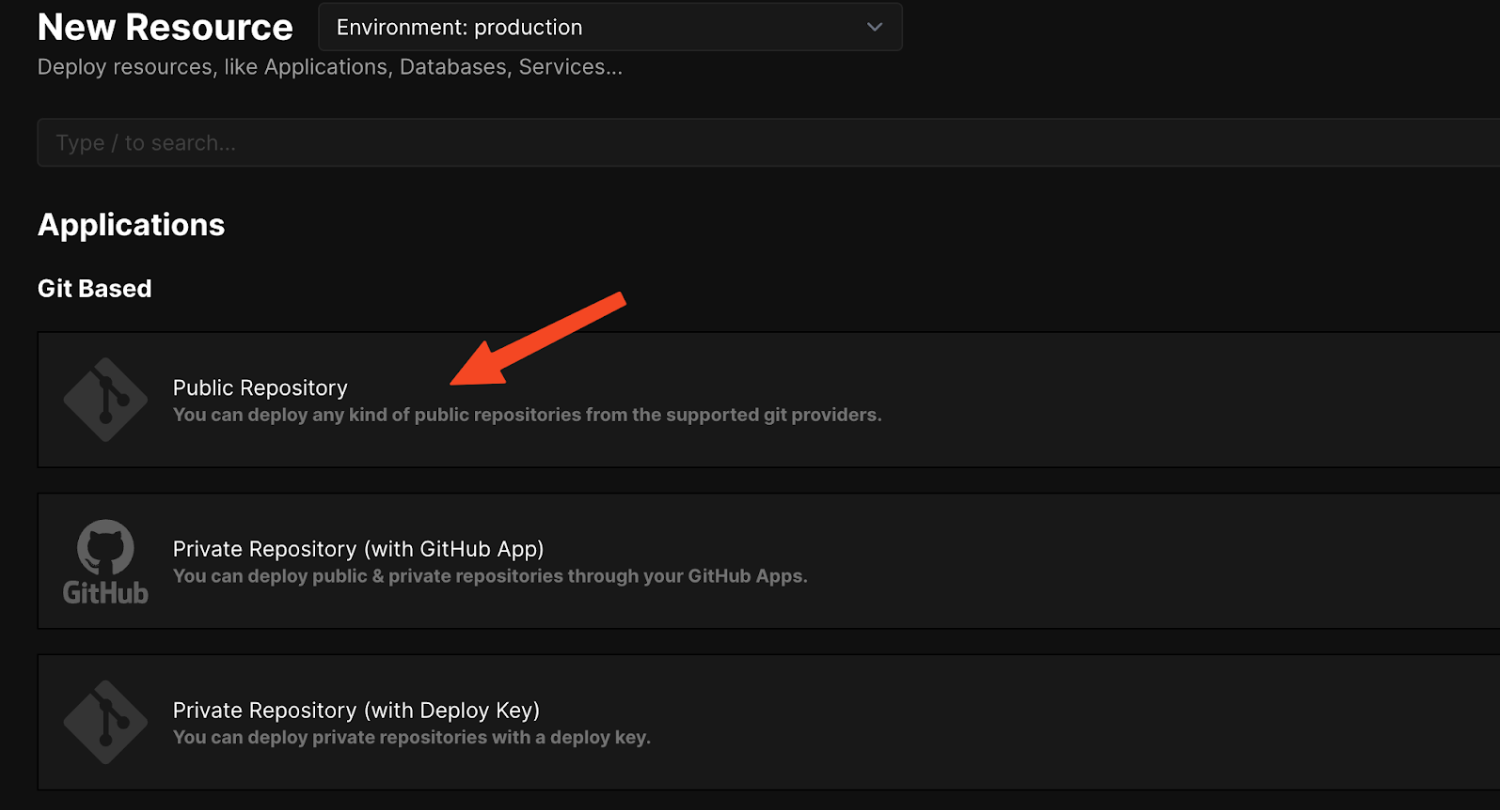Pick 'Private Repository (with Deploy Key)' title
Image resolution: width=1500 pixels, height=810 pixels.
coord(356,710)
